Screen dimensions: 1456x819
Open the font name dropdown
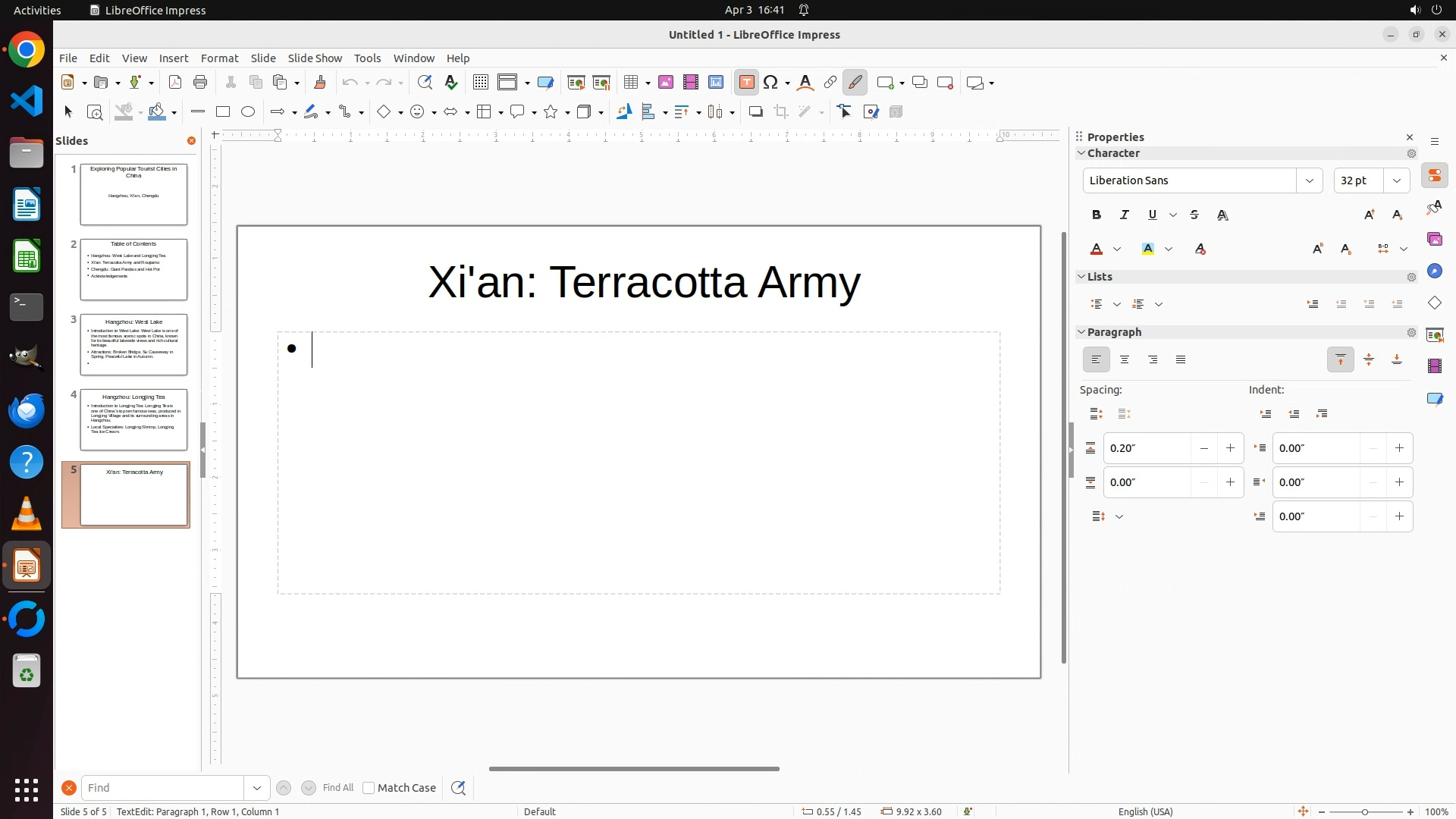click(1309, 180)
